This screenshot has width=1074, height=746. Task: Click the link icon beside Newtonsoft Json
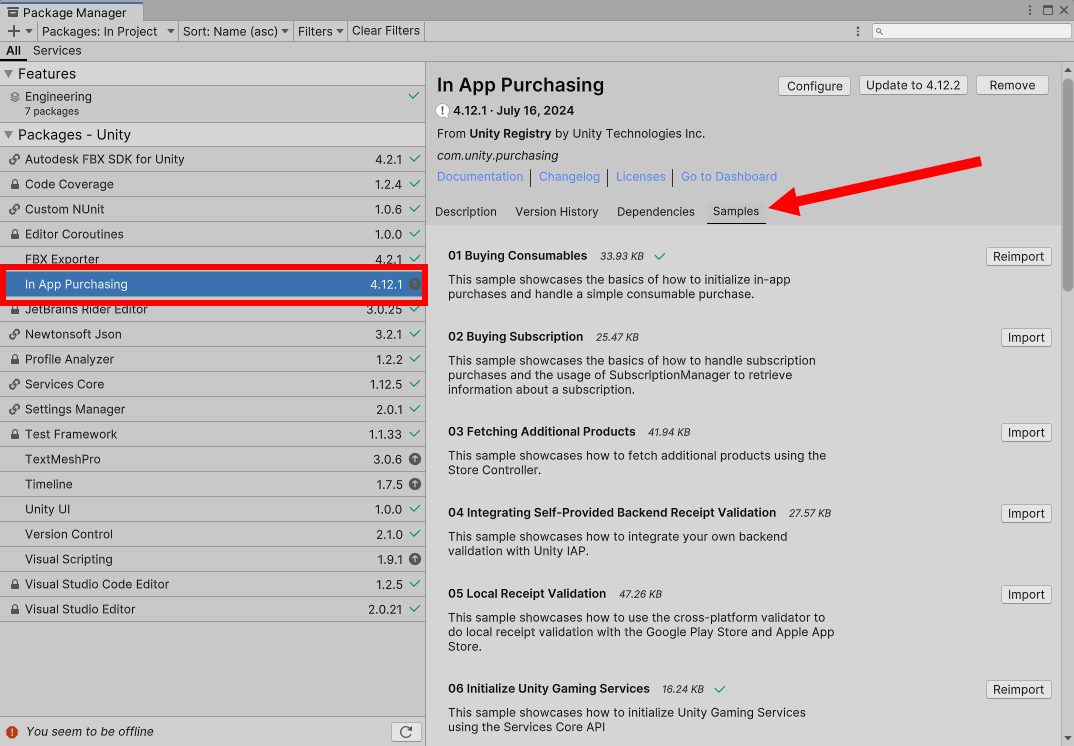[x=14, y=334]
